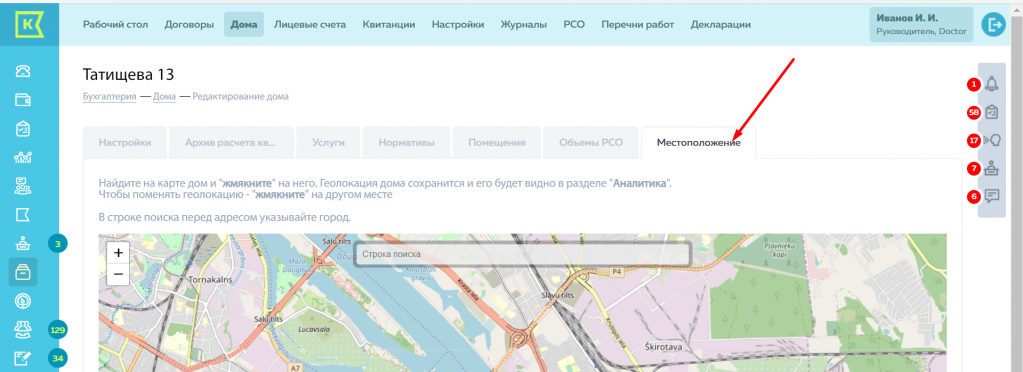This screenshot has width=1023, height=372.
Task: Open the circular coin icon in left sidebar
Action: click(x=23, y=302)
